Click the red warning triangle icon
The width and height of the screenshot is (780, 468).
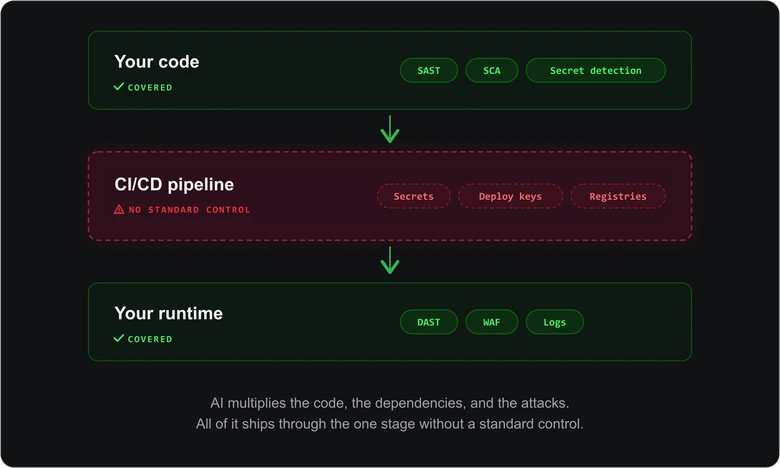click(119, 209)
